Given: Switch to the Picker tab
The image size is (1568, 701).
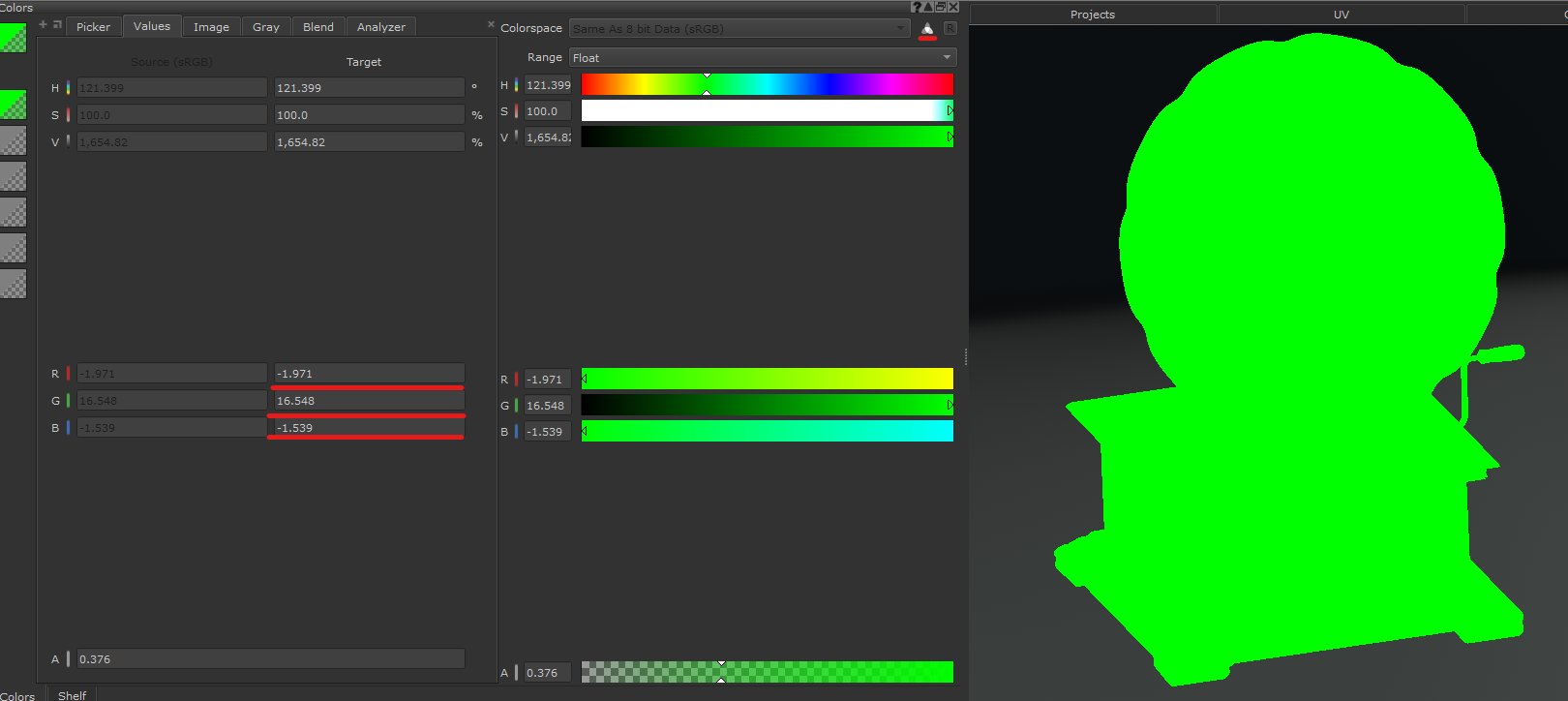Looking at the screenshot, I should pyautogui.click(x=93, y=27).
